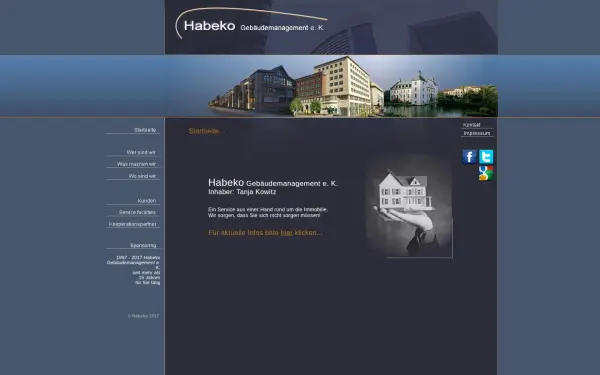Screen dimensions: 600x375
Task: Open the 'Wer sind wir' page
Action: (141, 152)
